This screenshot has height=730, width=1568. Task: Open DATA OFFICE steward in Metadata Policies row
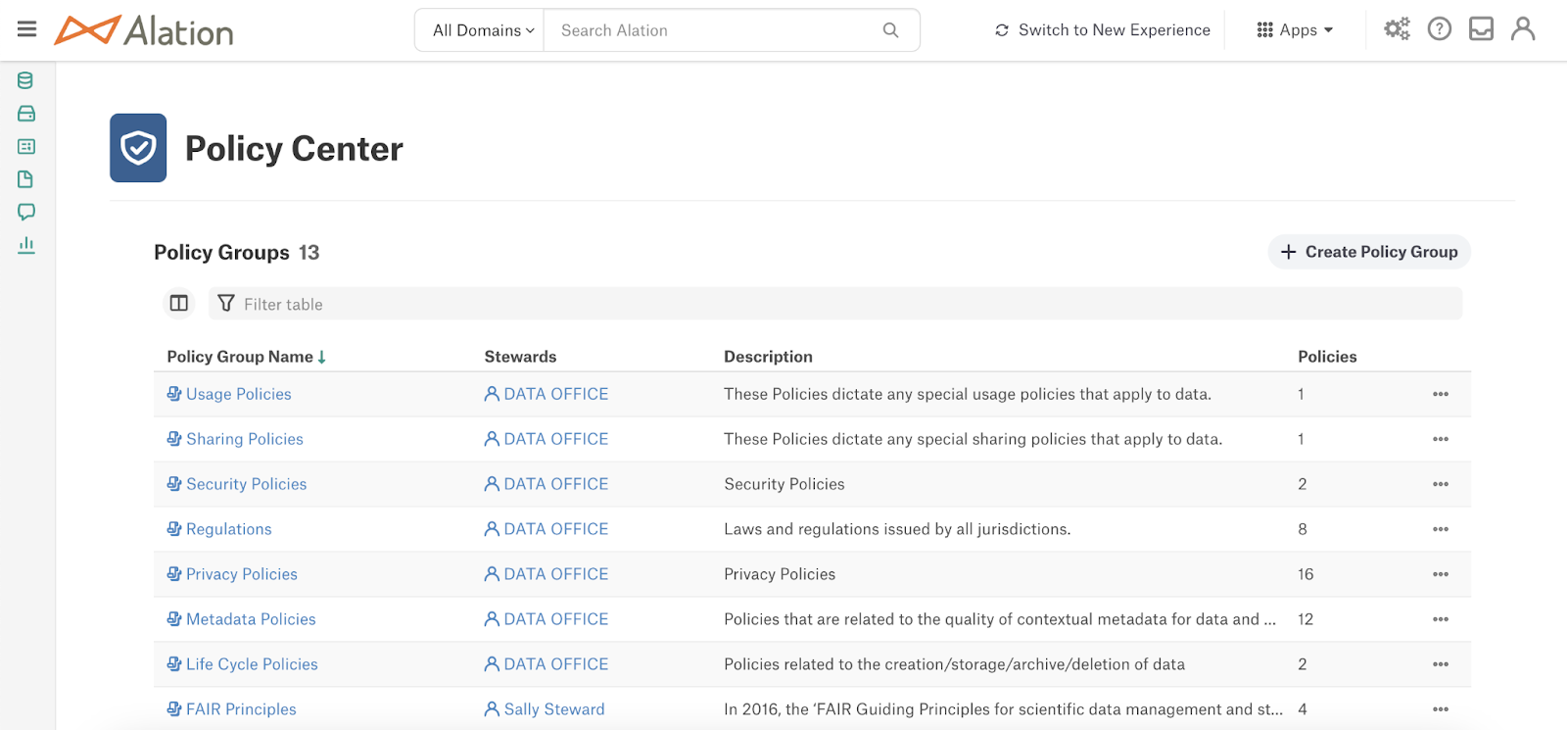click(546, 619)
